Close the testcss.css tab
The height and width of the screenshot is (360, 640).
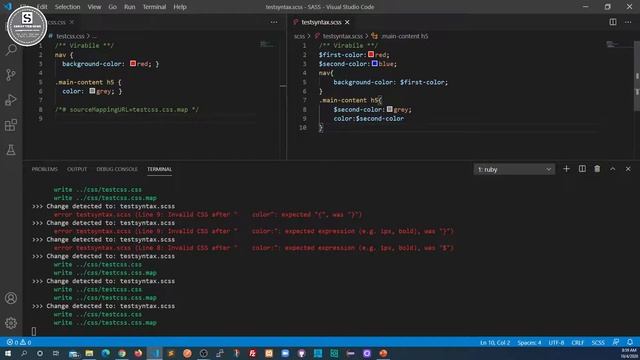tap(71, 22)
